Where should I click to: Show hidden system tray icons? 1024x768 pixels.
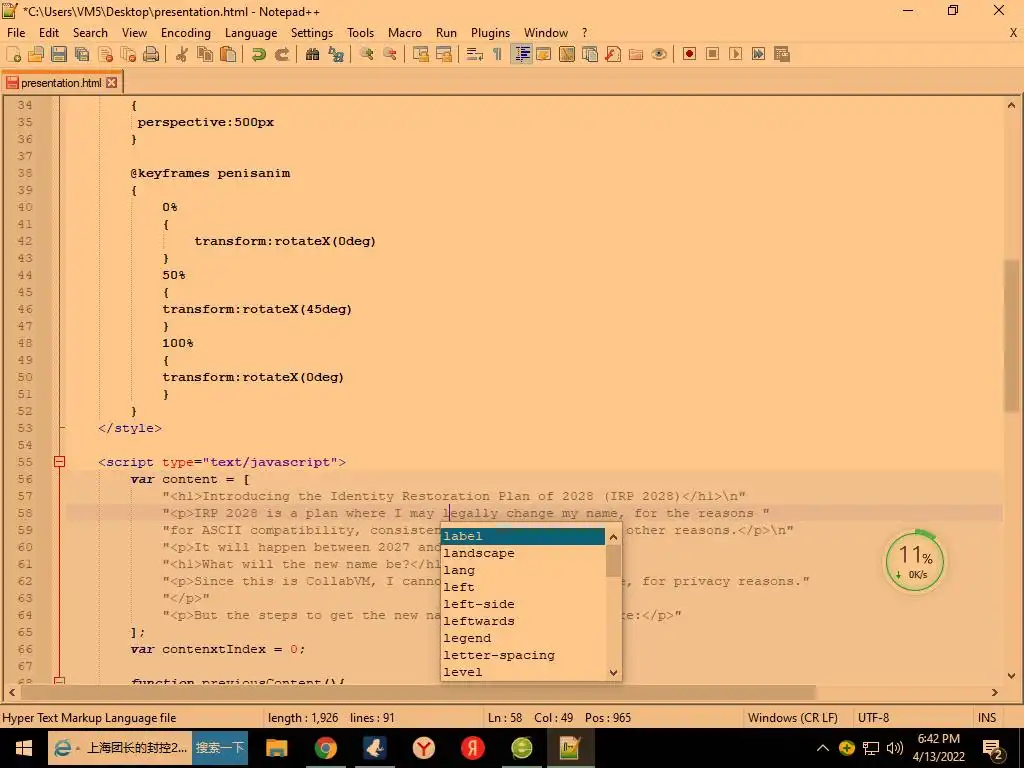coord(823,748)
